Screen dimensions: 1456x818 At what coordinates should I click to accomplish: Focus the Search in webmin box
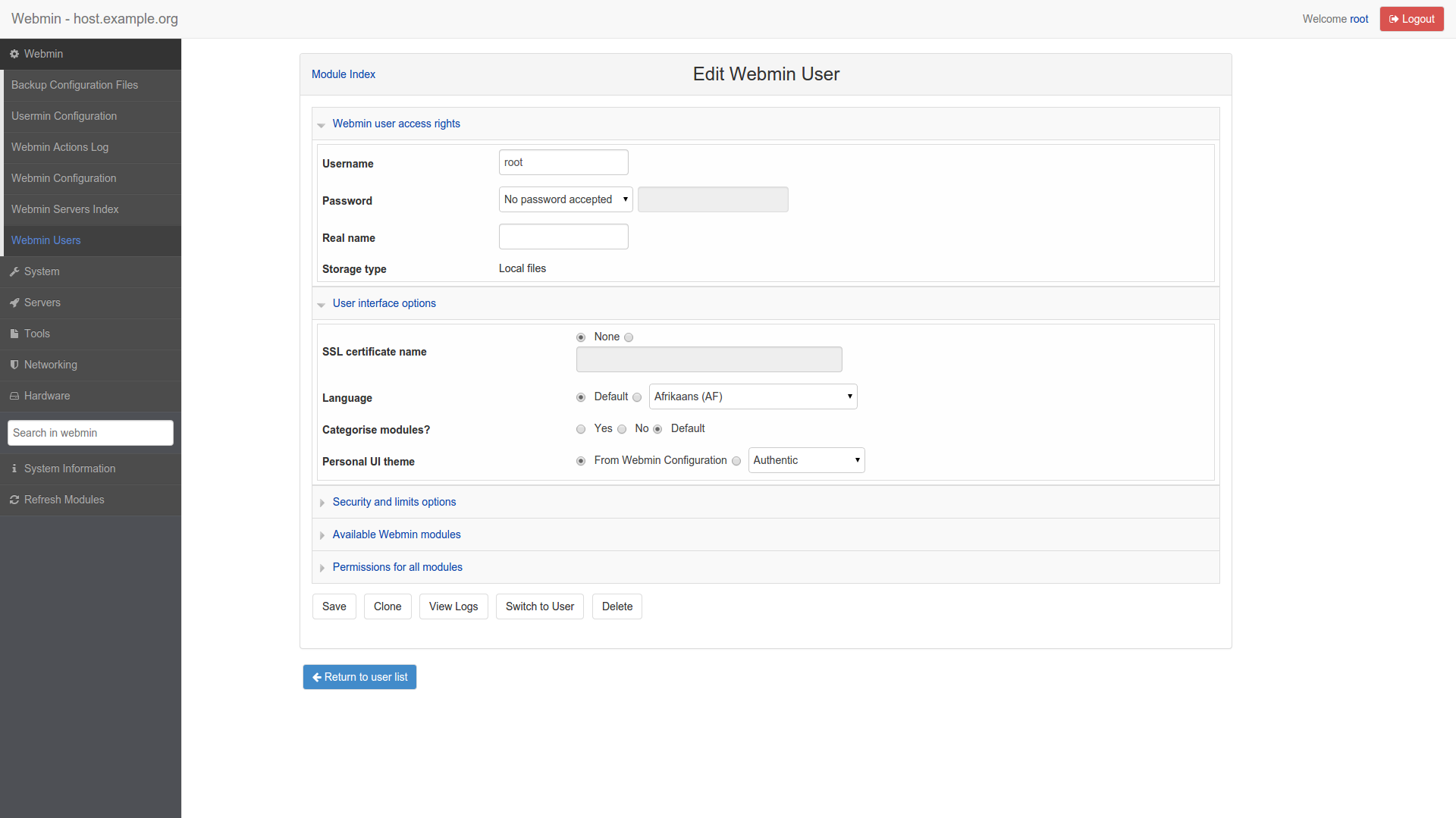point(90,433)
